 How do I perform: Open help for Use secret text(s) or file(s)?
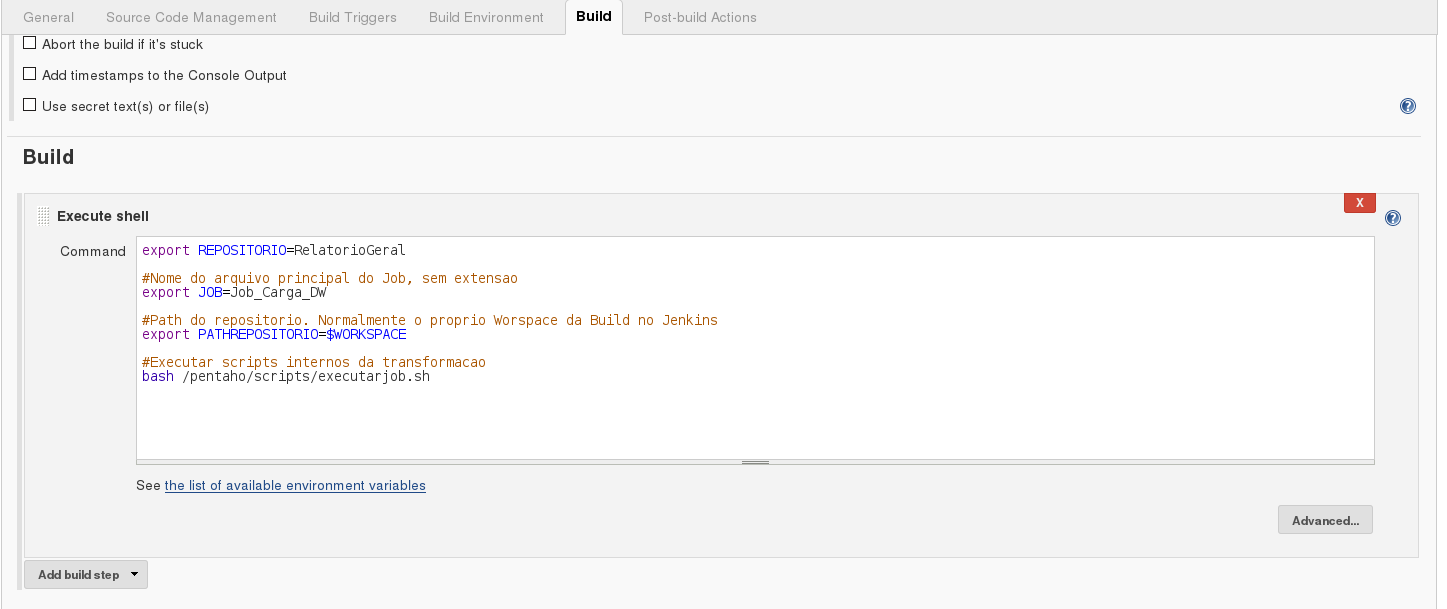[1408, 106]
